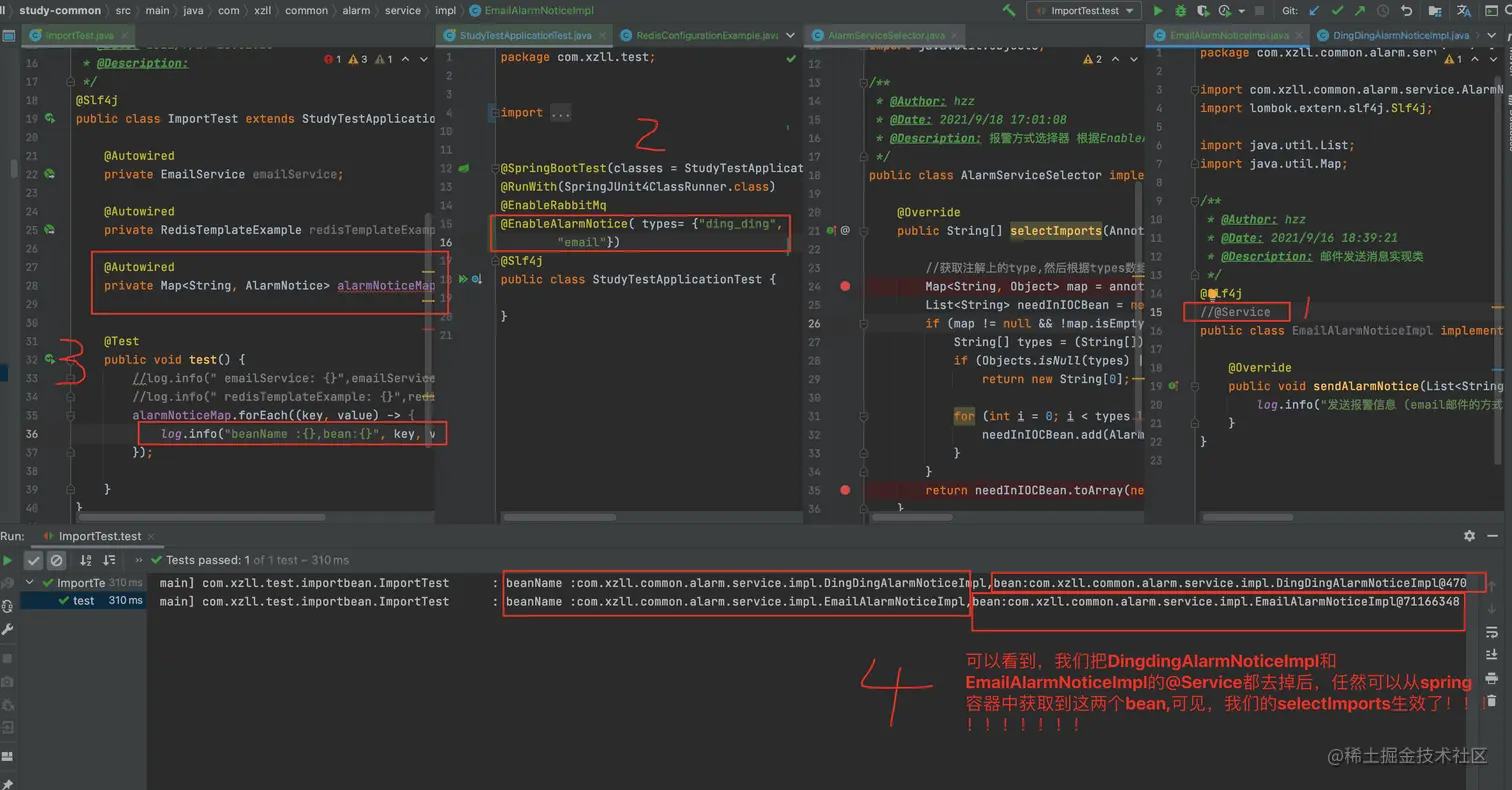The image size is (1512, 790).
Task: Go to previous highlighted error in ImportTest editor
Action: pos(406,60)
